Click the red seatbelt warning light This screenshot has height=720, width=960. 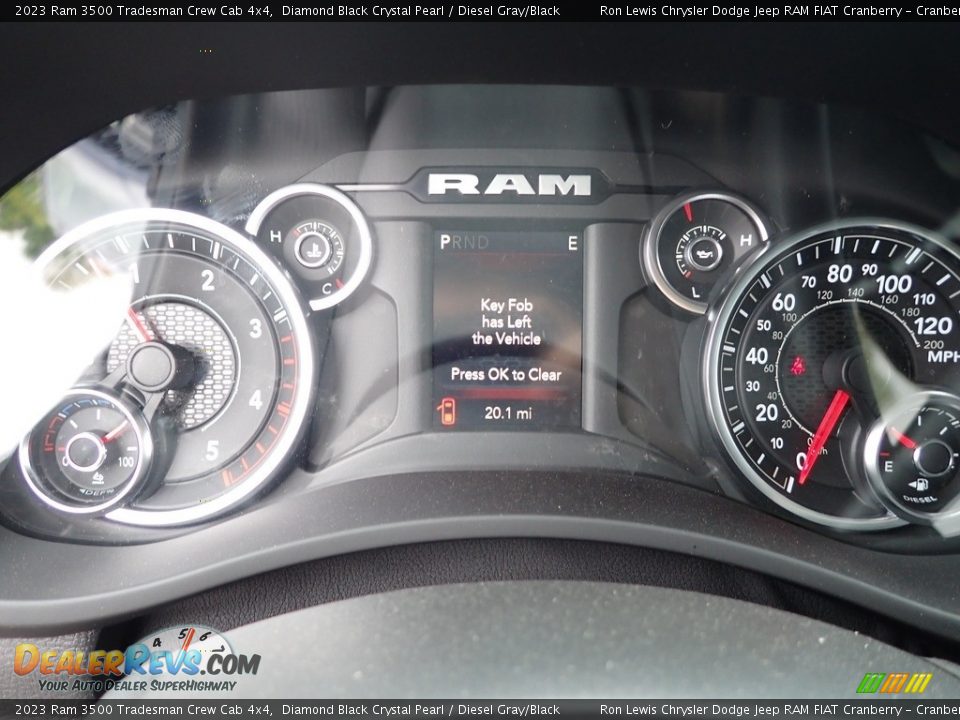coord(797,366)
